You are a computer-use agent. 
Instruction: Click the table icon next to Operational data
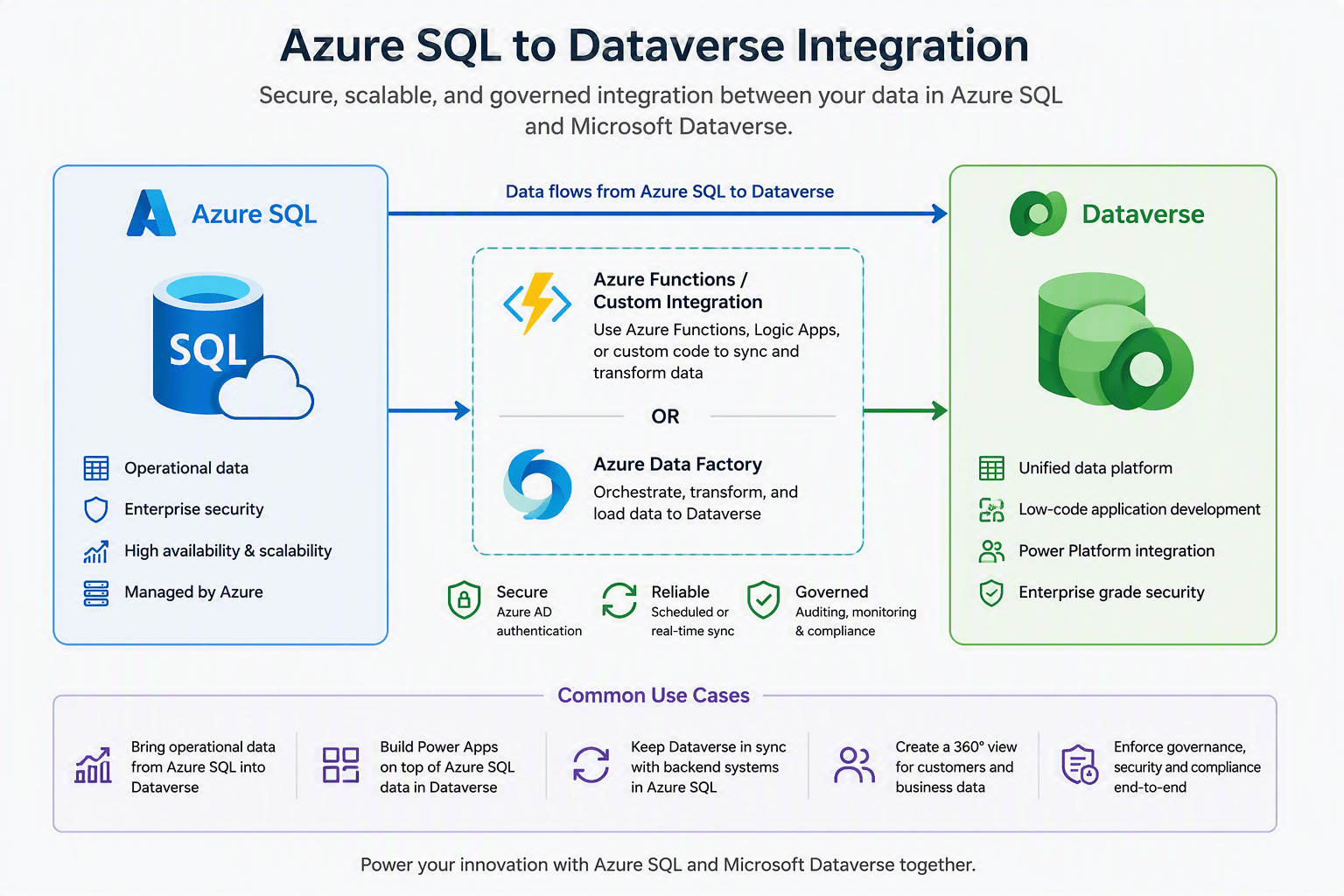pos(96,468)
